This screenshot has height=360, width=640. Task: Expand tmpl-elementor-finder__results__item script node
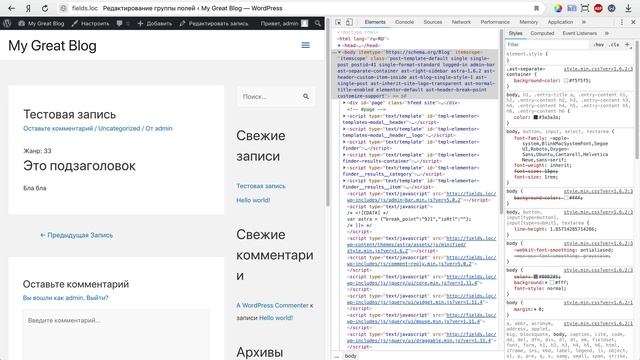pos(344,181)
